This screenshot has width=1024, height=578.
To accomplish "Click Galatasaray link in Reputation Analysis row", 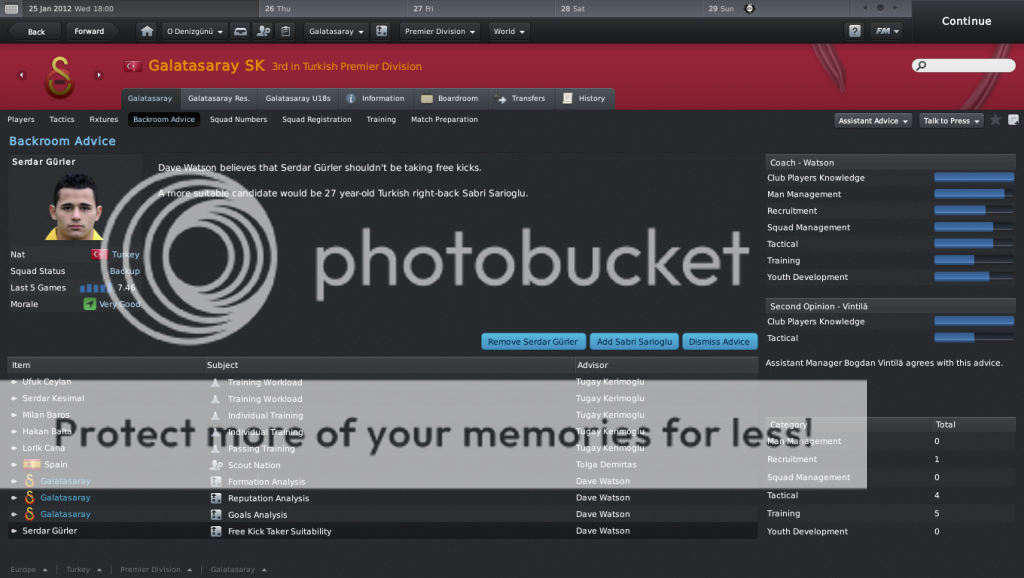I will pos(65,498).
